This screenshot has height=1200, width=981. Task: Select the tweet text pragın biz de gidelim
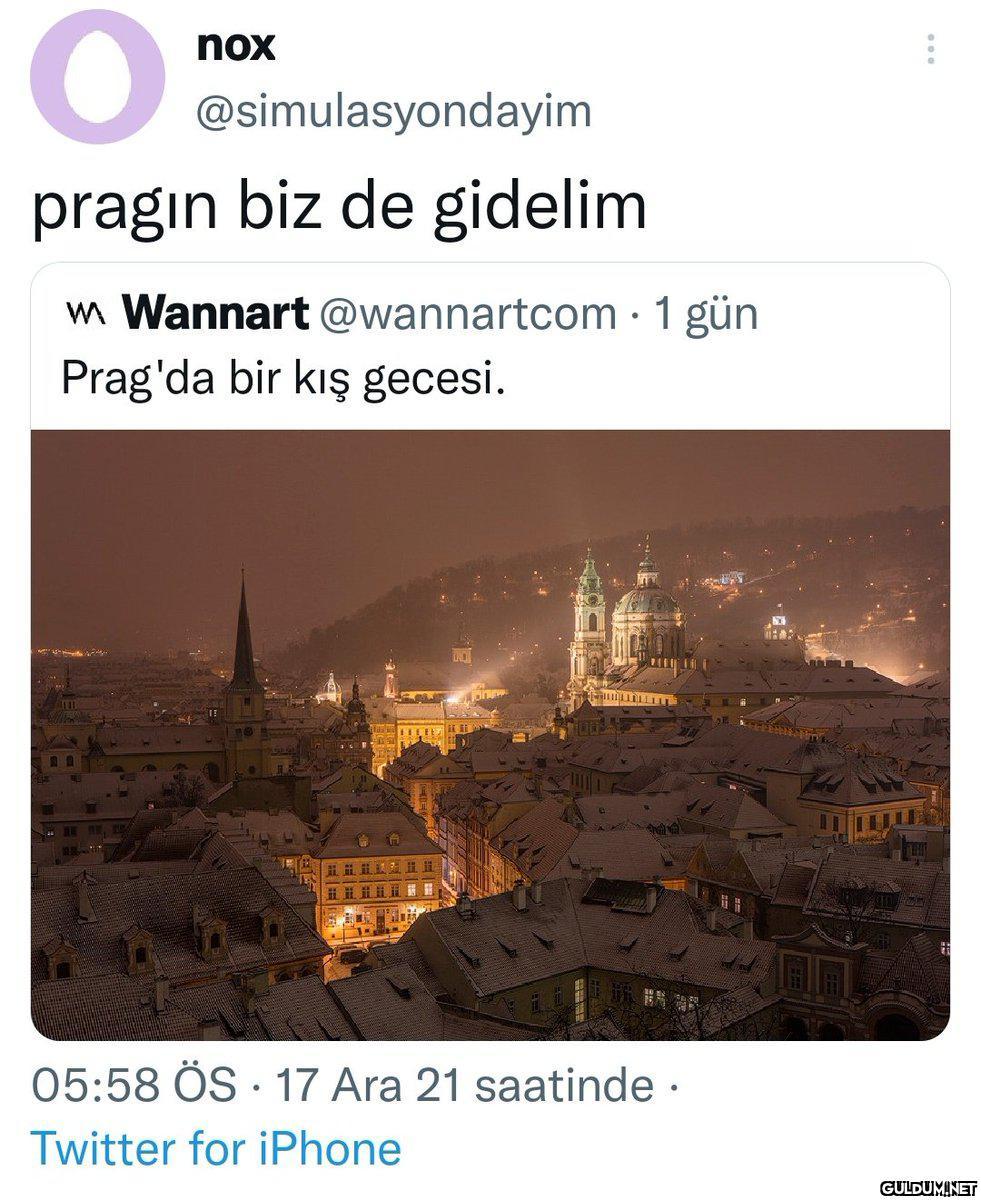339,206
